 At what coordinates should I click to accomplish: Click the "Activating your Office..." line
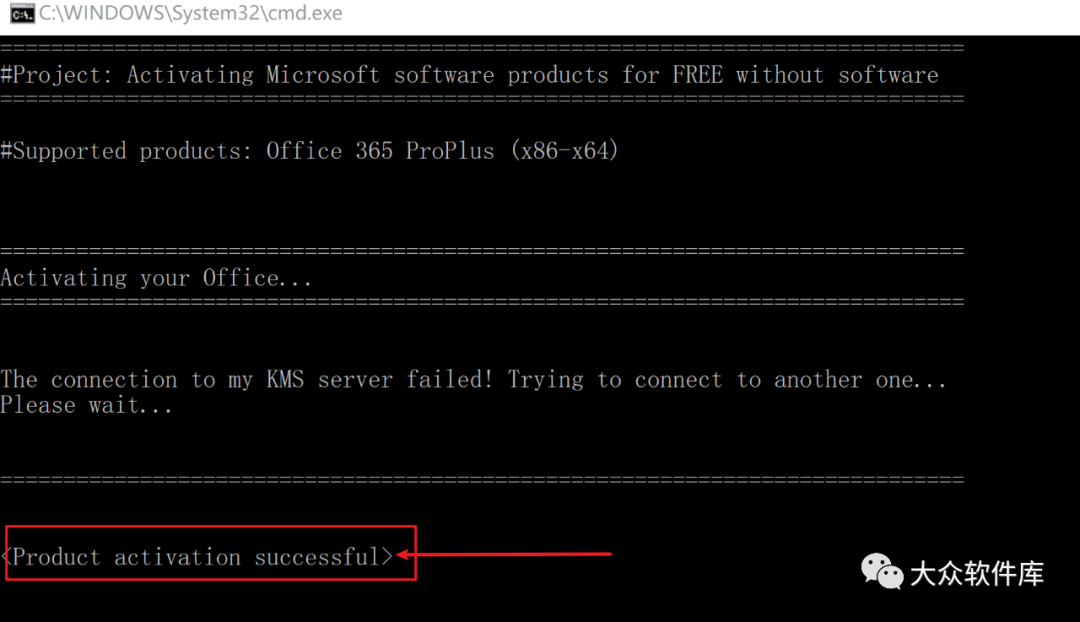coord(156,278)
